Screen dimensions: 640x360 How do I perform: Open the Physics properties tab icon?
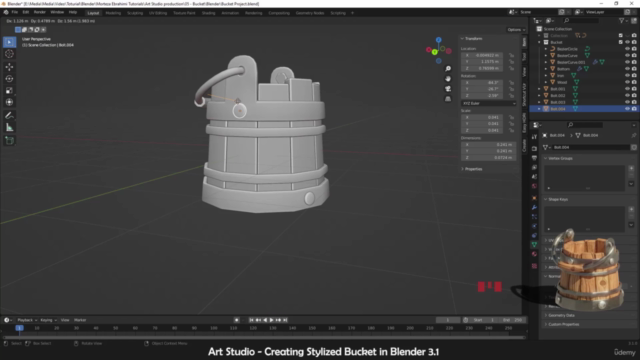coord(534,226)
